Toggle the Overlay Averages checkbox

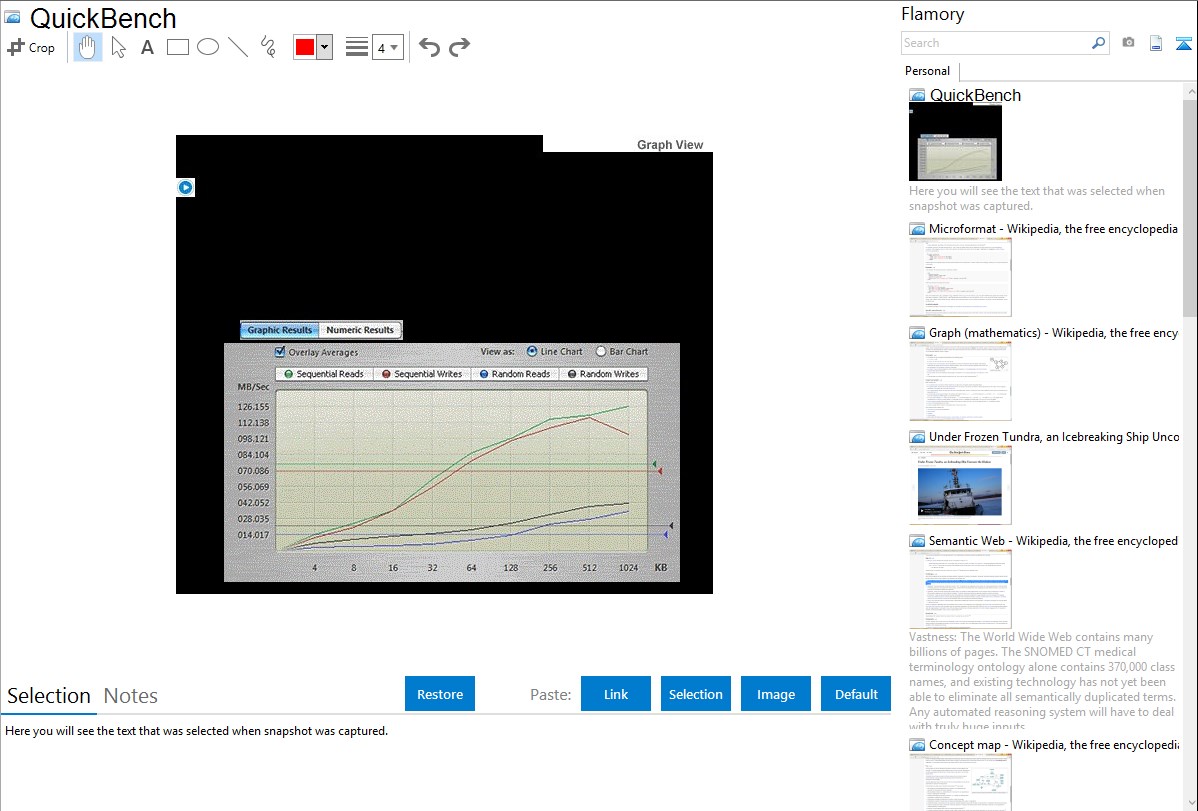(x=280, y=352)
